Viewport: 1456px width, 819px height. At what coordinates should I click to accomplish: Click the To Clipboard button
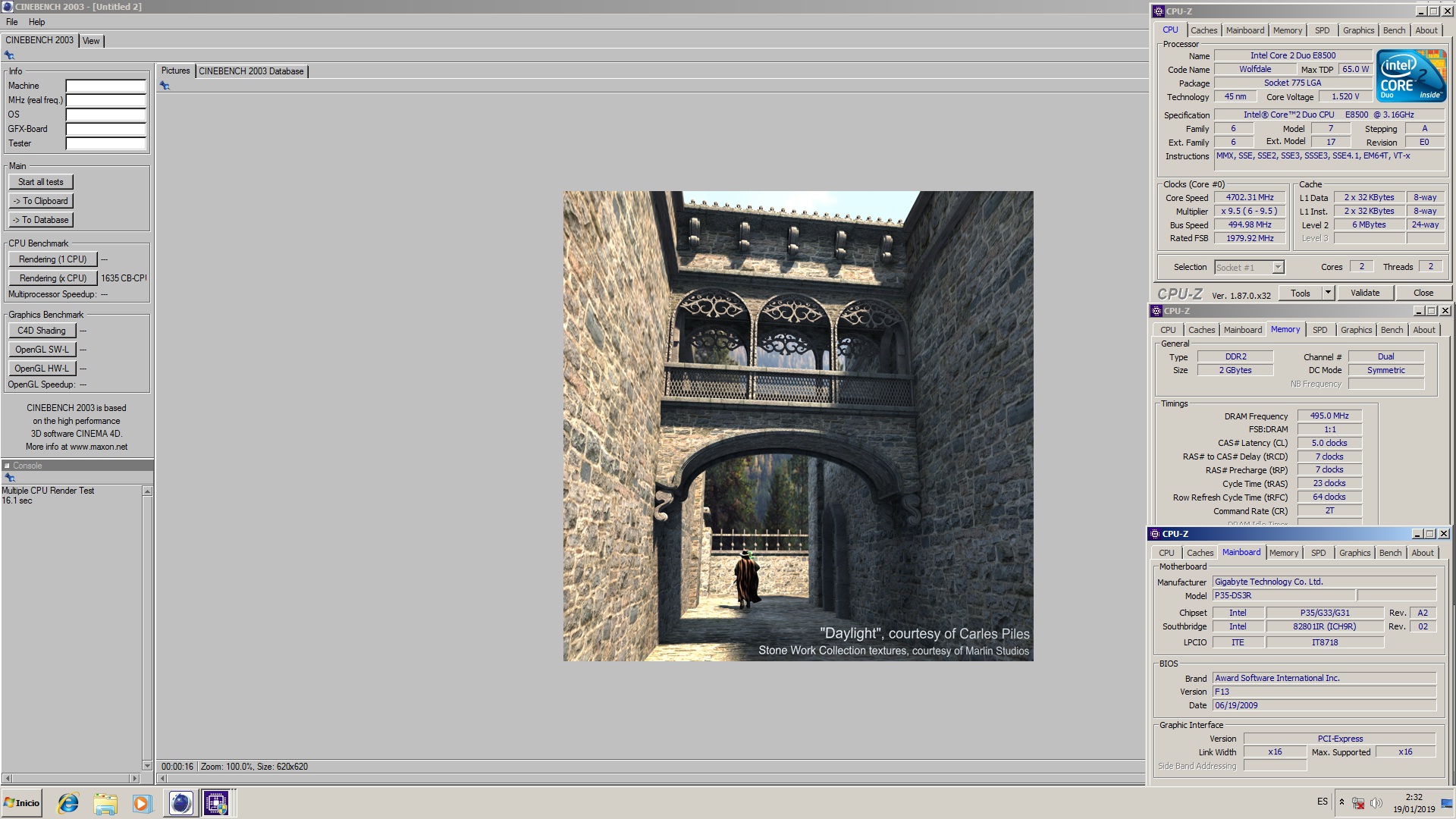(x=41, y=201)
